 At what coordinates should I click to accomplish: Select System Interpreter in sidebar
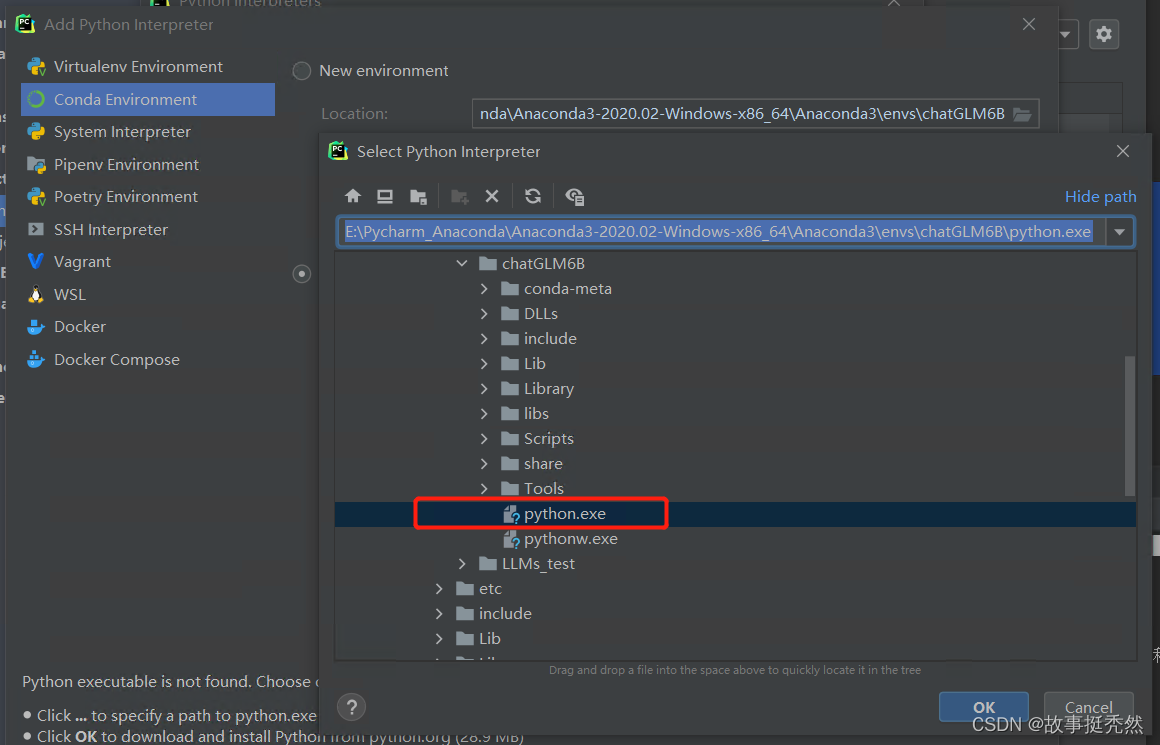[x=148, y=132]
